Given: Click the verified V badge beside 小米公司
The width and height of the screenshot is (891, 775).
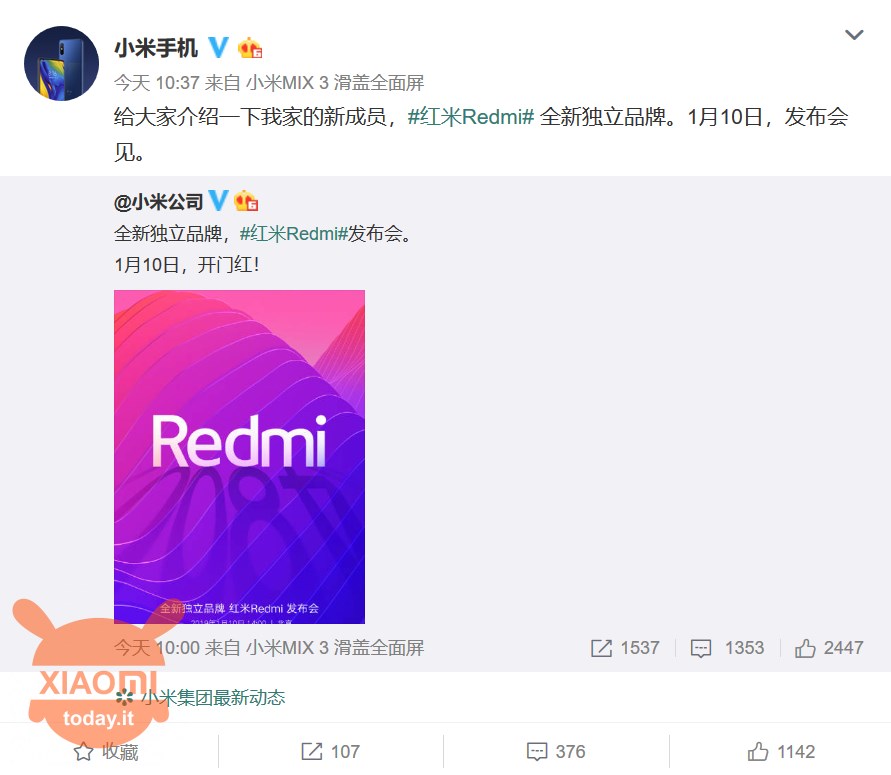Looking at the screenshot, I should click(218, 201).
